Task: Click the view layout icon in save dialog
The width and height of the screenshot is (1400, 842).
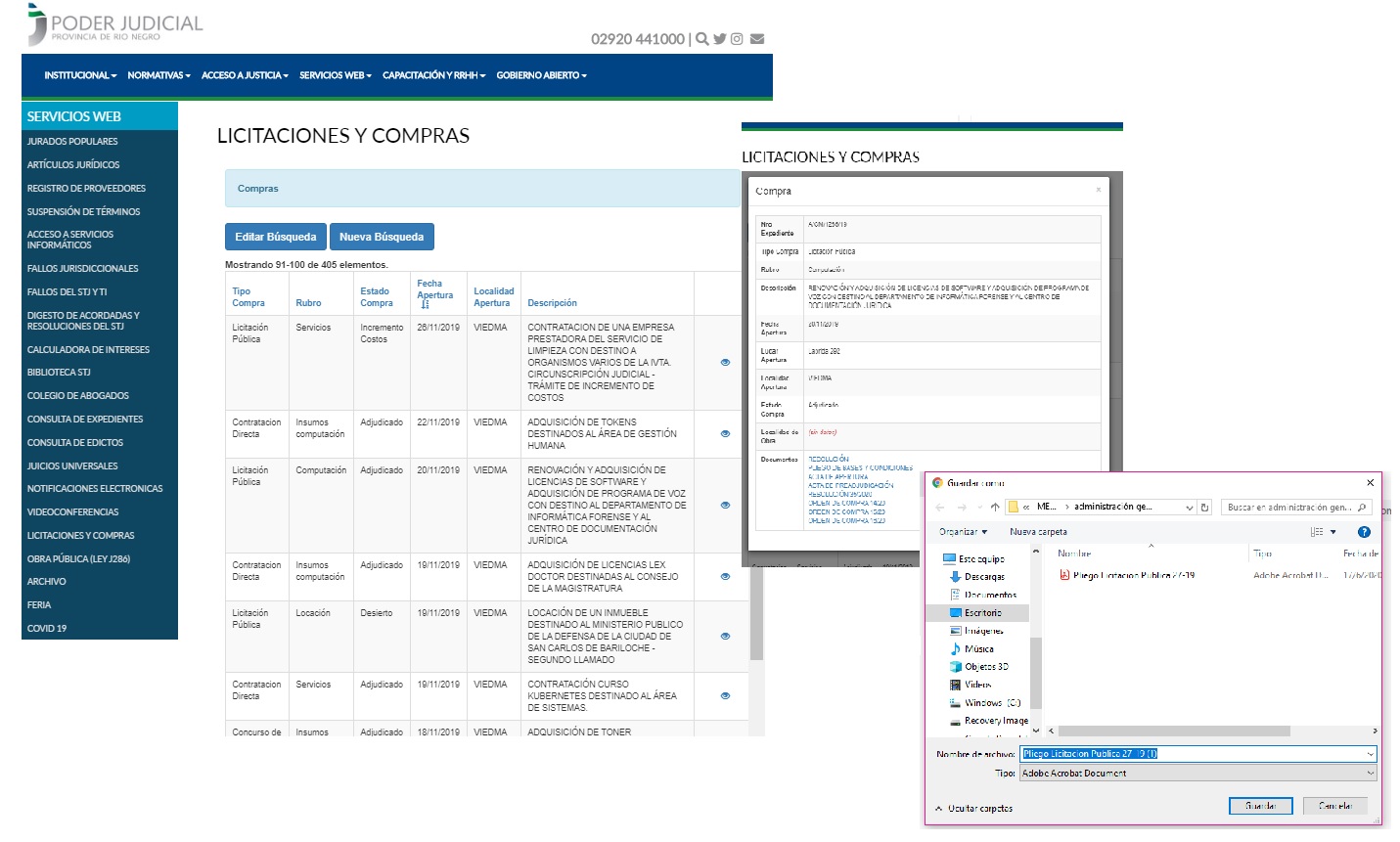Action: [1317, 532]
